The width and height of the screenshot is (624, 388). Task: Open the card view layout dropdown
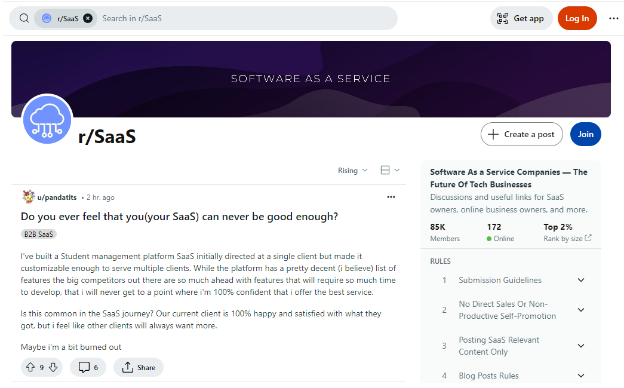click(x=390, y=170)
